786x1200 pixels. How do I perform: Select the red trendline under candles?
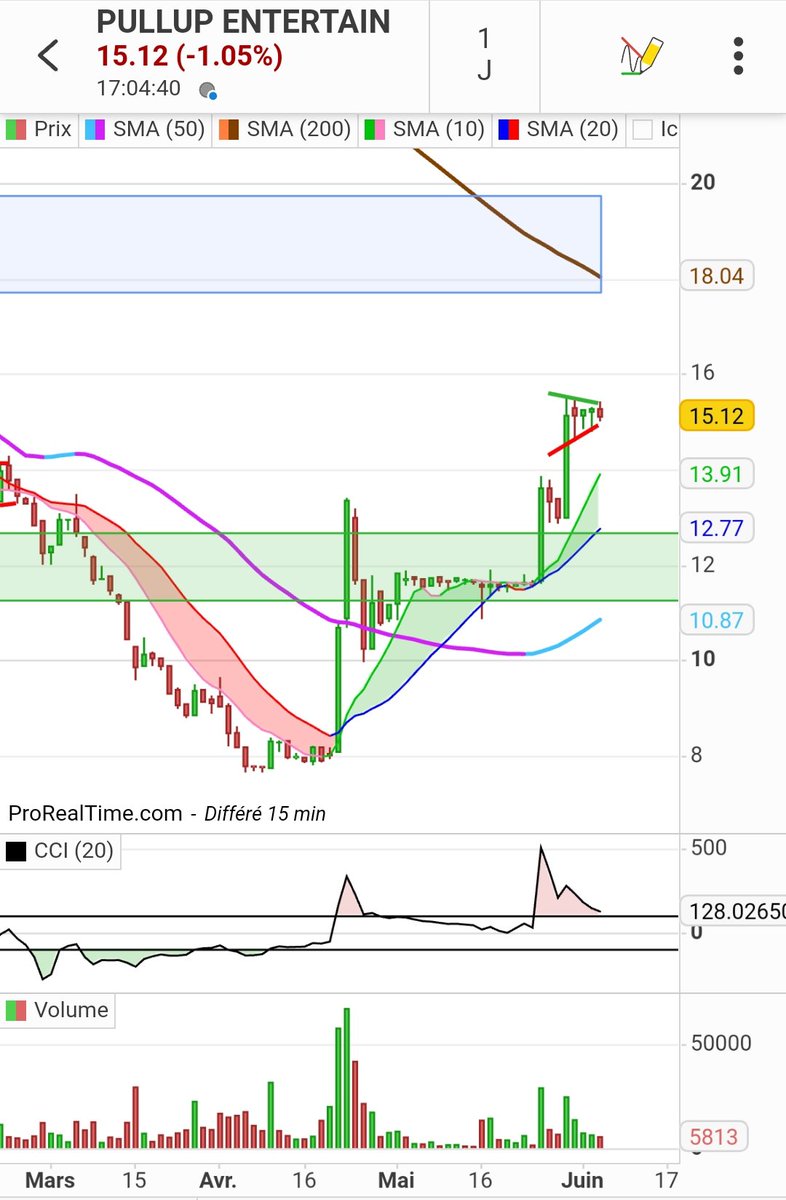[x=573, y=439]
